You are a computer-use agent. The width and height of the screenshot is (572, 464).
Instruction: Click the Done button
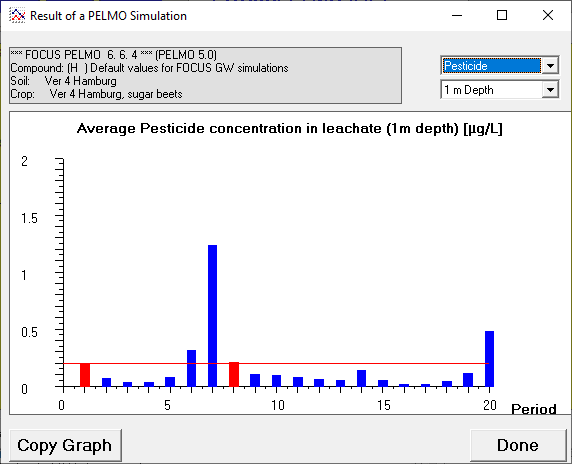pos(518,445)
